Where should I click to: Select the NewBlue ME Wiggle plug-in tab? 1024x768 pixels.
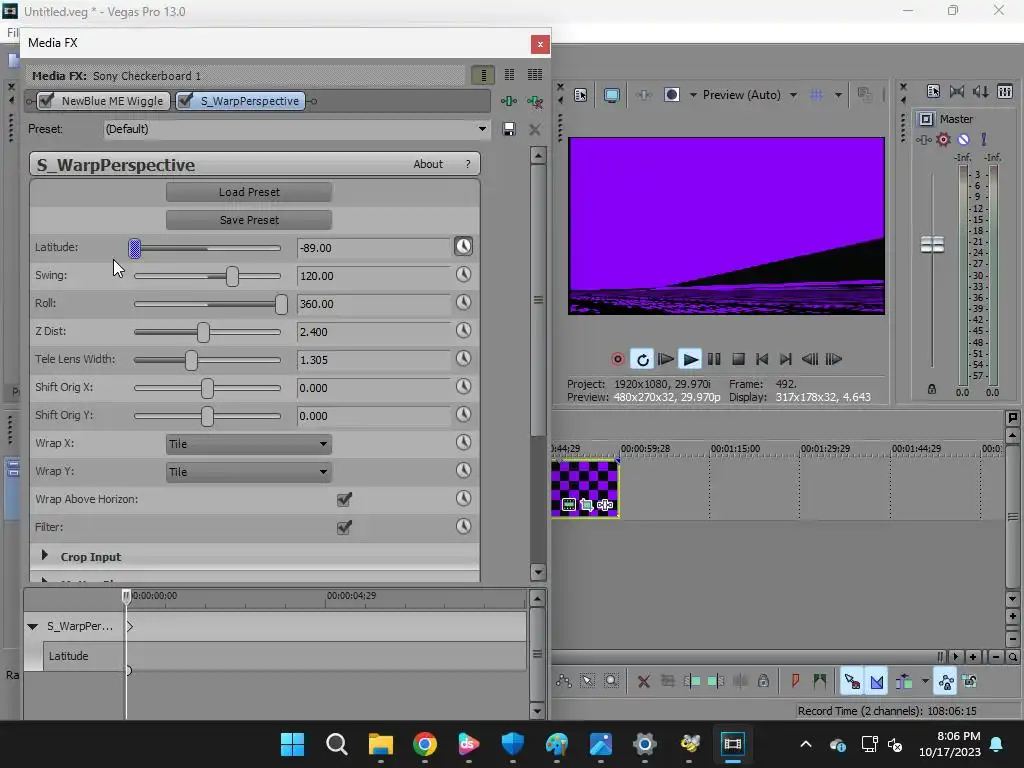(104, 101)
